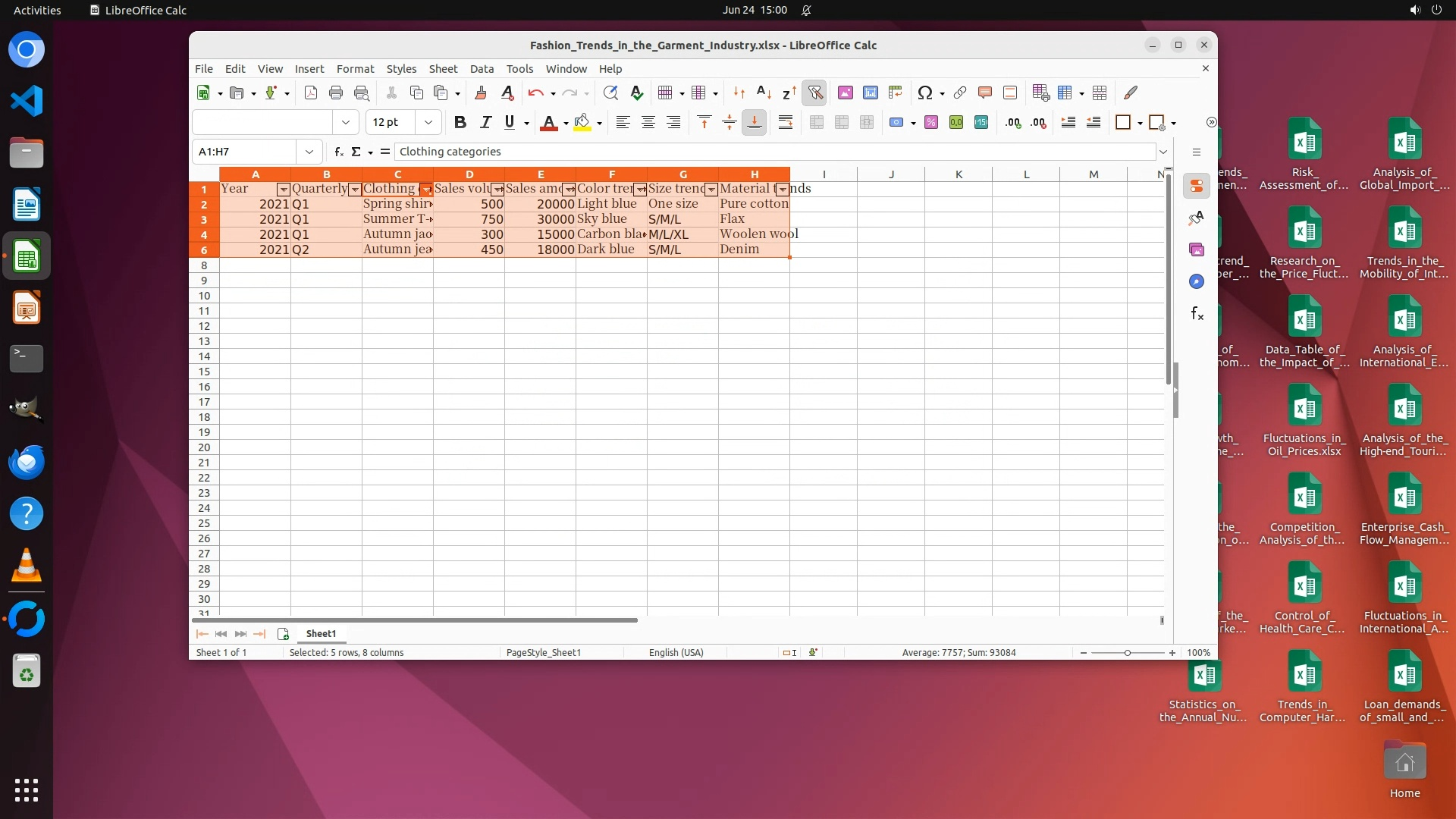Viewport: 1456px width, 819px height.
Task: Click the column D header
Action: [x=469, y=174]
